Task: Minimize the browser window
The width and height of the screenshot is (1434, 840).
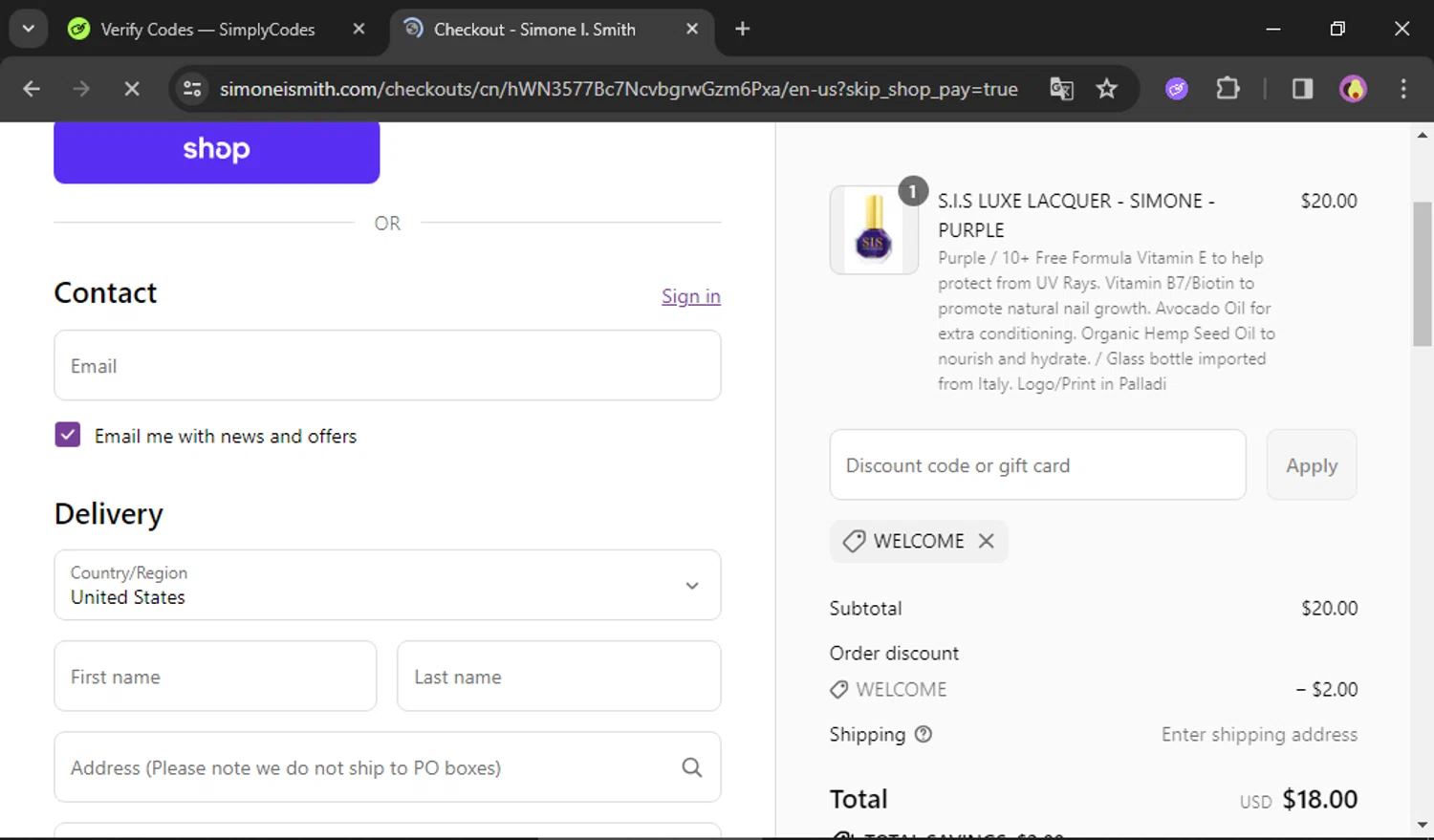Action: 1272,29
